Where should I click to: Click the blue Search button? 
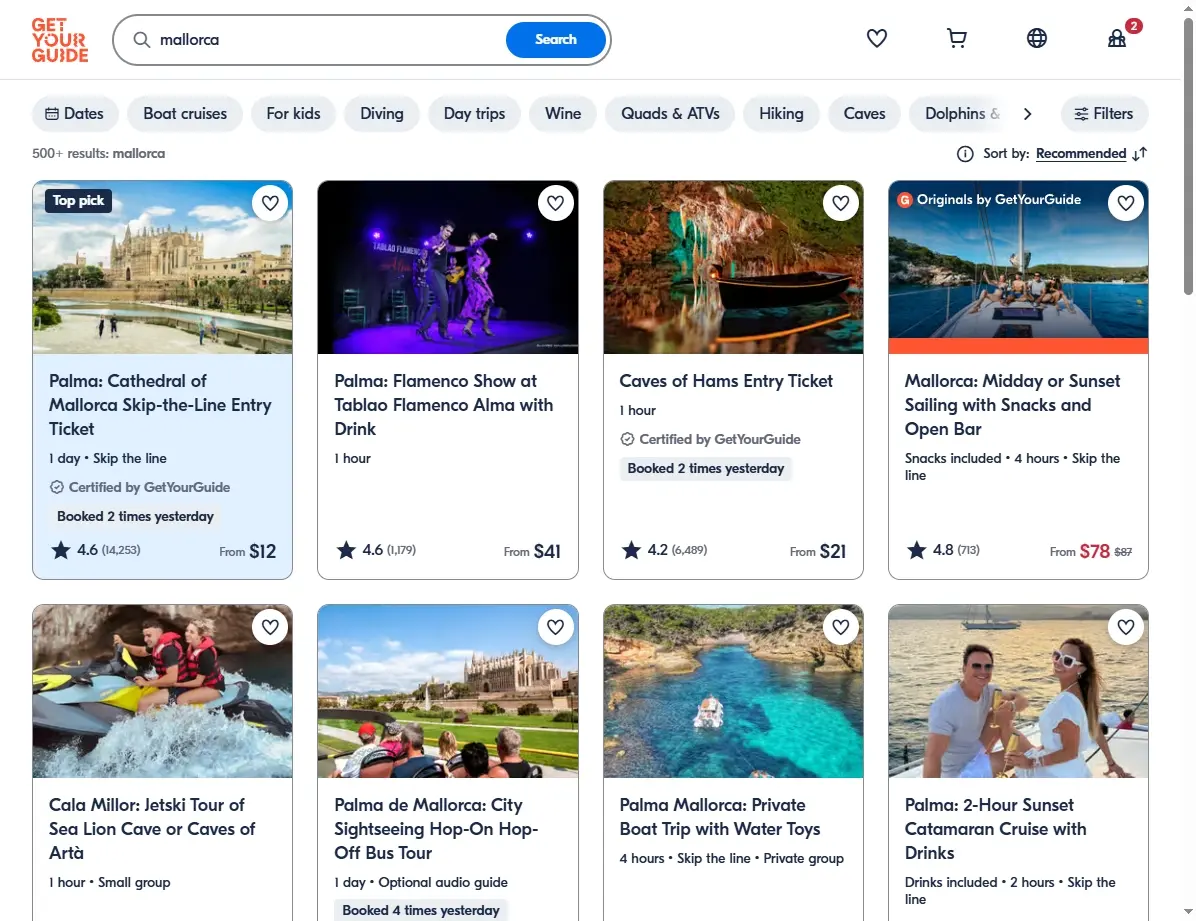tap(555, 40)
